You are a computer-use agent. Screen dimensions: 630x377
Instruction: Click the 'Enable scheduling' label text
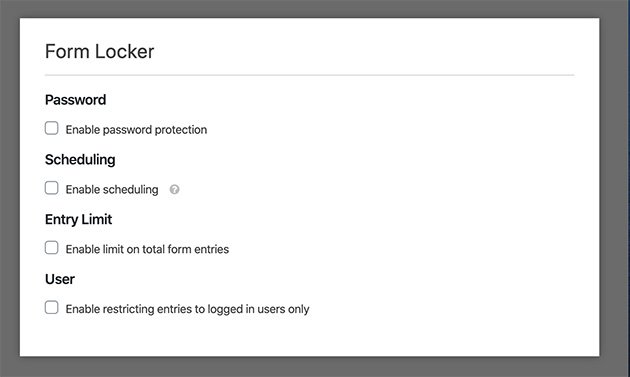[112, 189]
